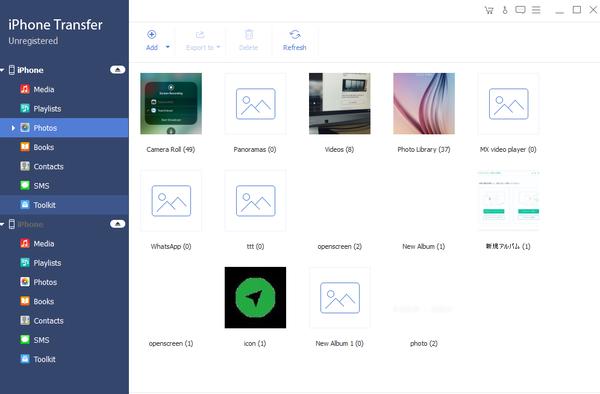
Task: Click the openscreen (1) album label
Action: pos(171,344)
